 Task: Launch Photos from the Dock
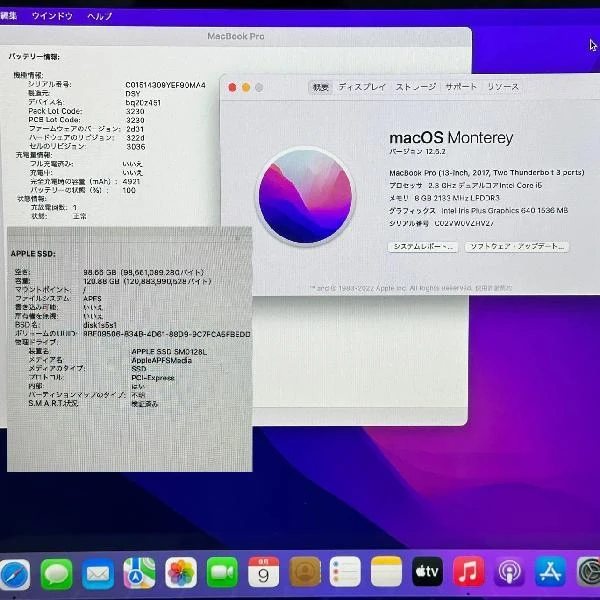(181, 573)
